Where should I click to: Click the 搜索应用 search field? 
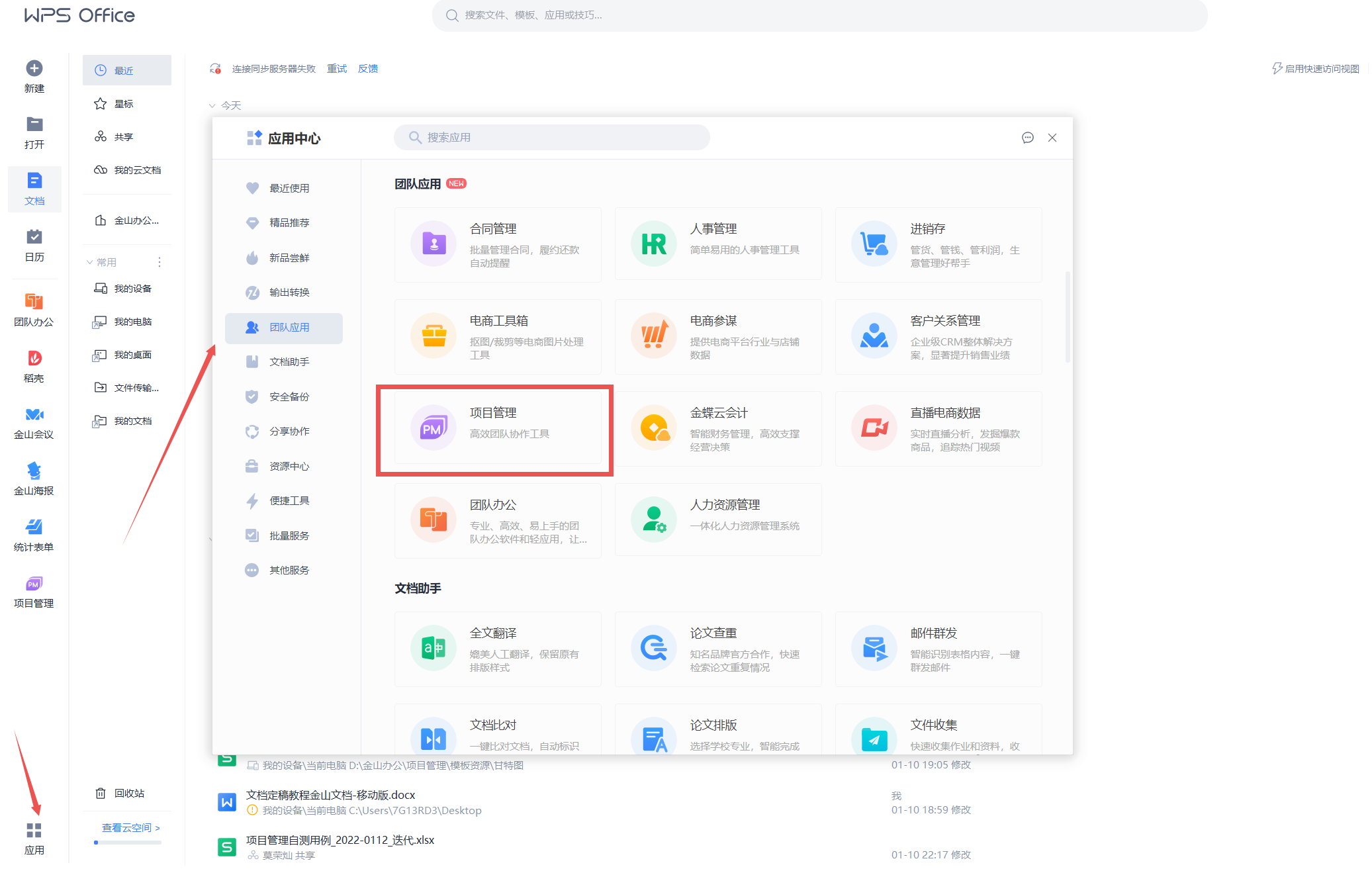[552, 138]
